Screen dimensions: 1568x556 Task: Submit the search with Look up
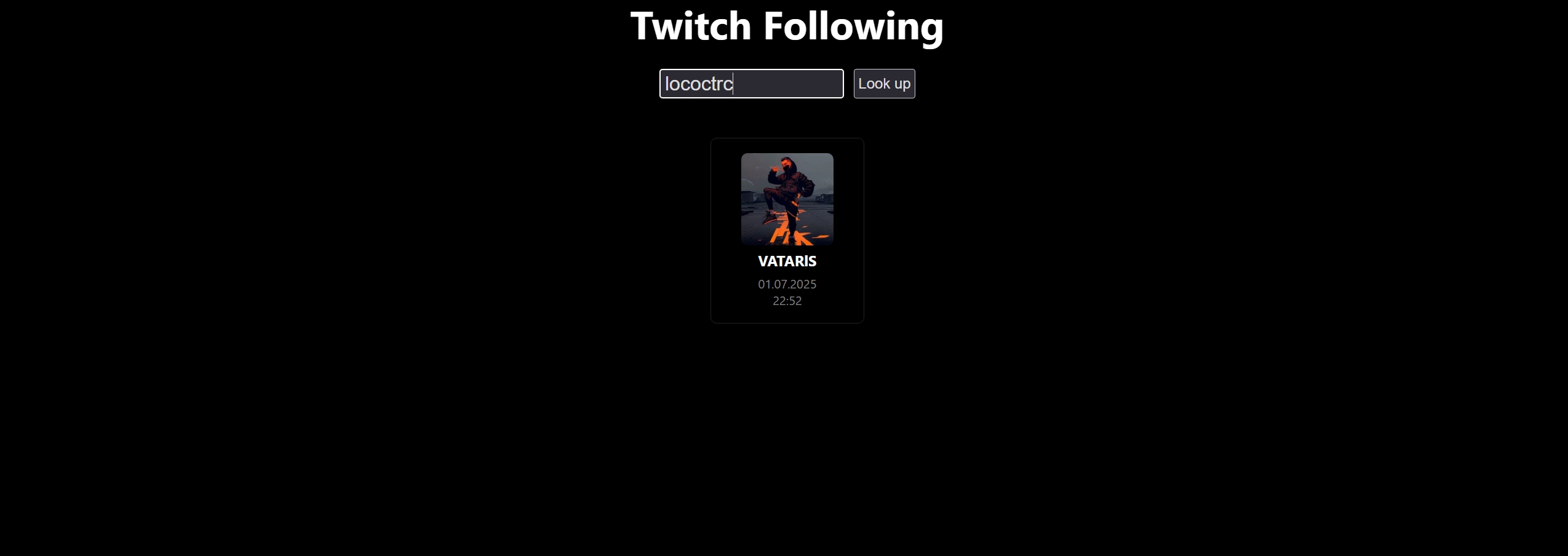pyautogui.click(x=884, y=84)
